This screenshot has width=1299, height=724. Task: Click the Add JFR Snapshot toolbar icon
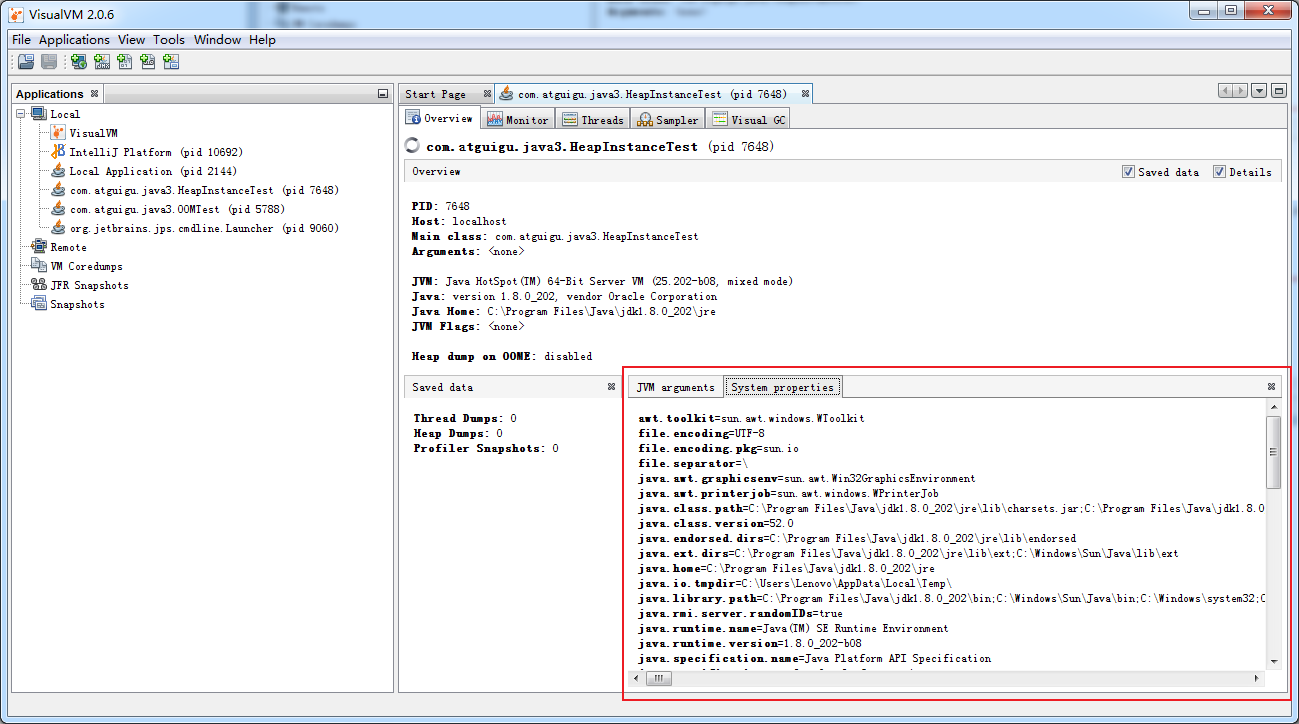click(x=147, y=62)
